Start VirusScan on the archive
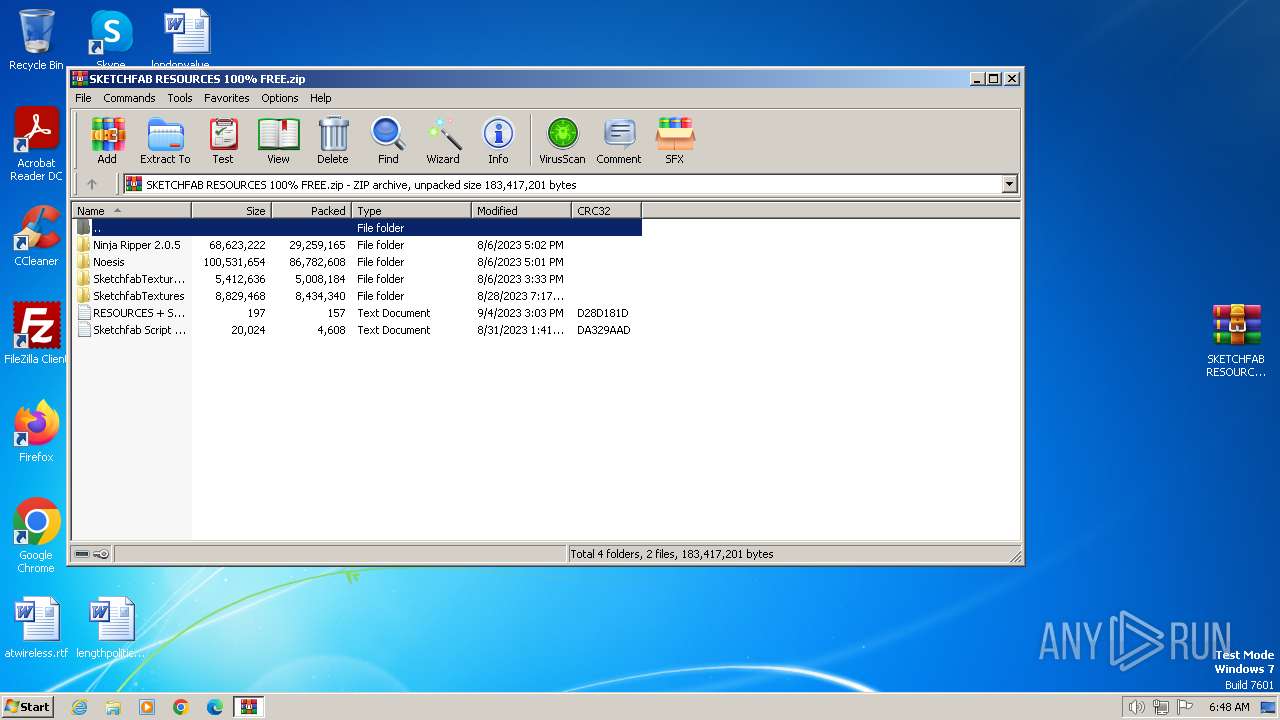Image resolution: width=1280 pixels, height=720 pixels. coord(562,140)
